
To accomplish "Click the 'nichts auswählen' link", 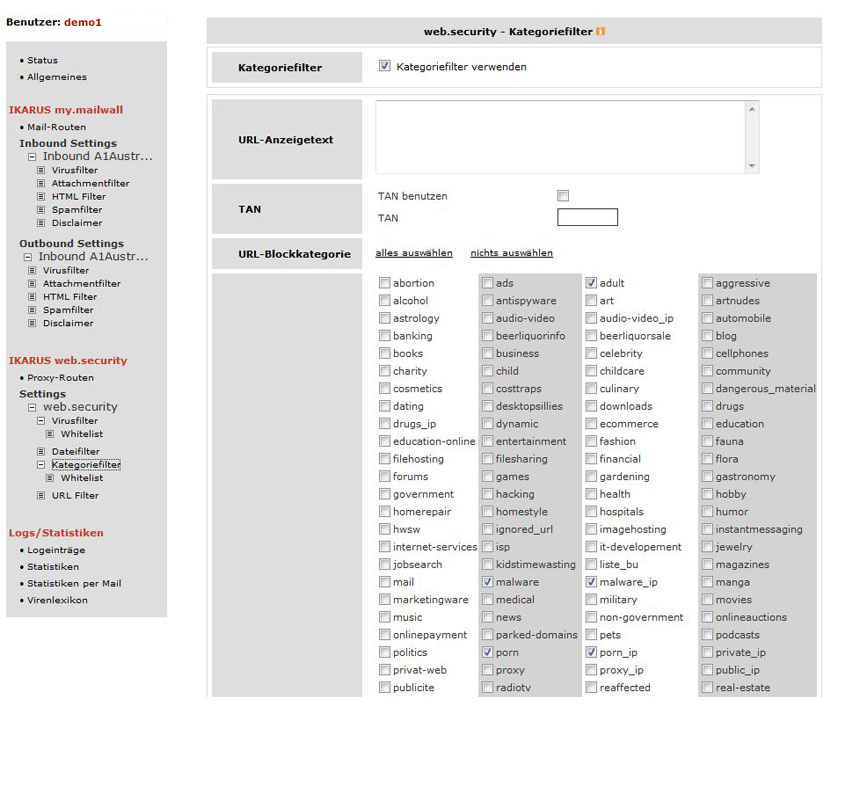I will click(x=511, y=253).
